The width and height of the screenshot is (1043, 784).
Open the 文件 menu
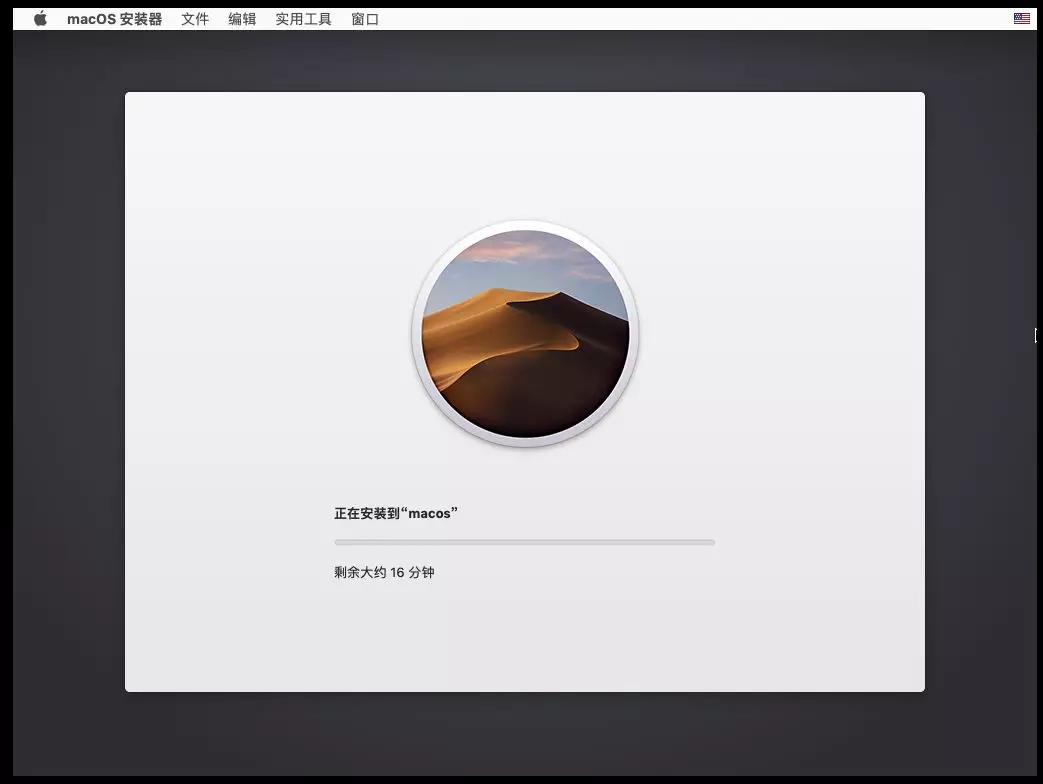click(x=195, y=19)
